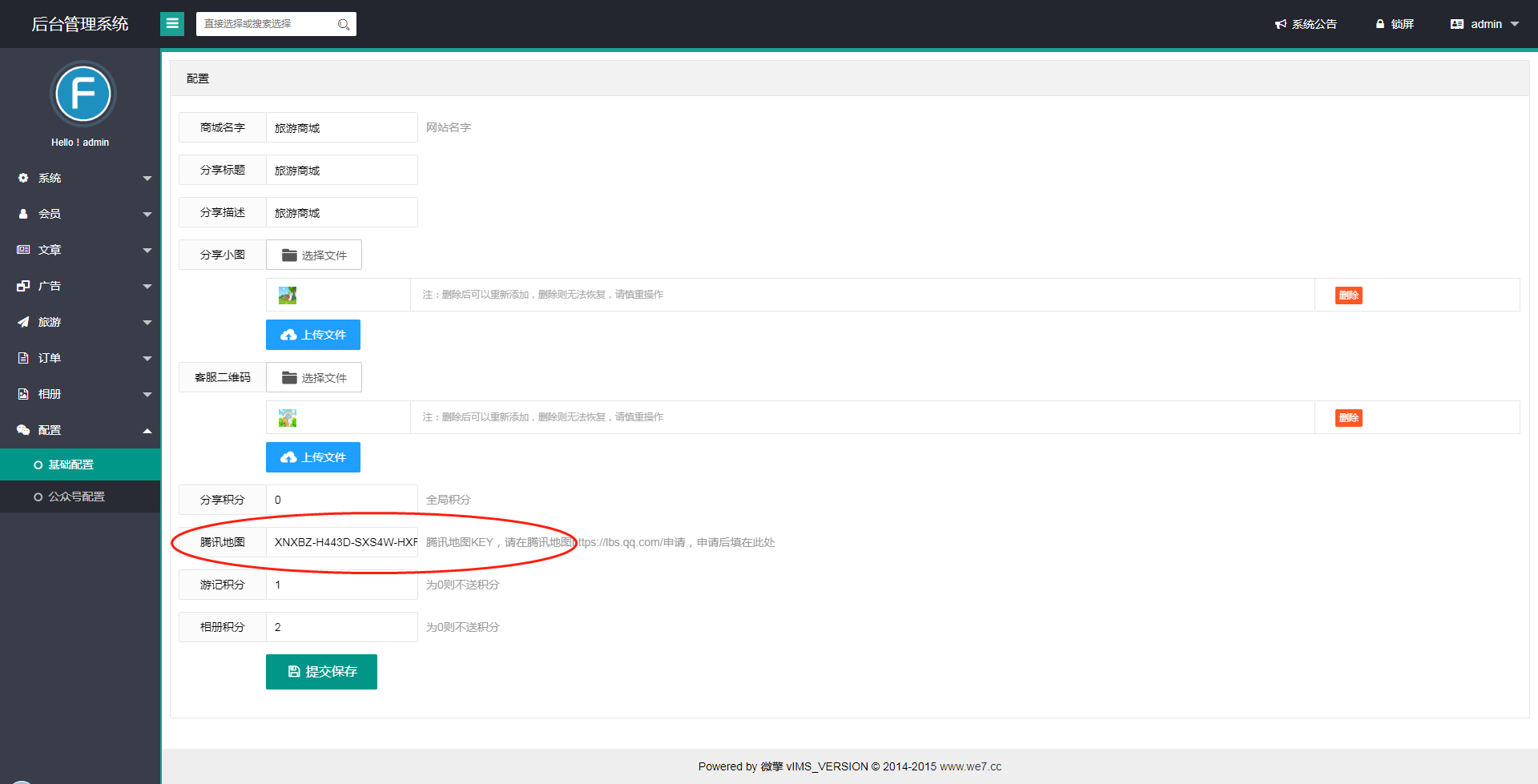Click the blue F avatar logo
This screenshot has width=1538, height=784.
point(83,94)
